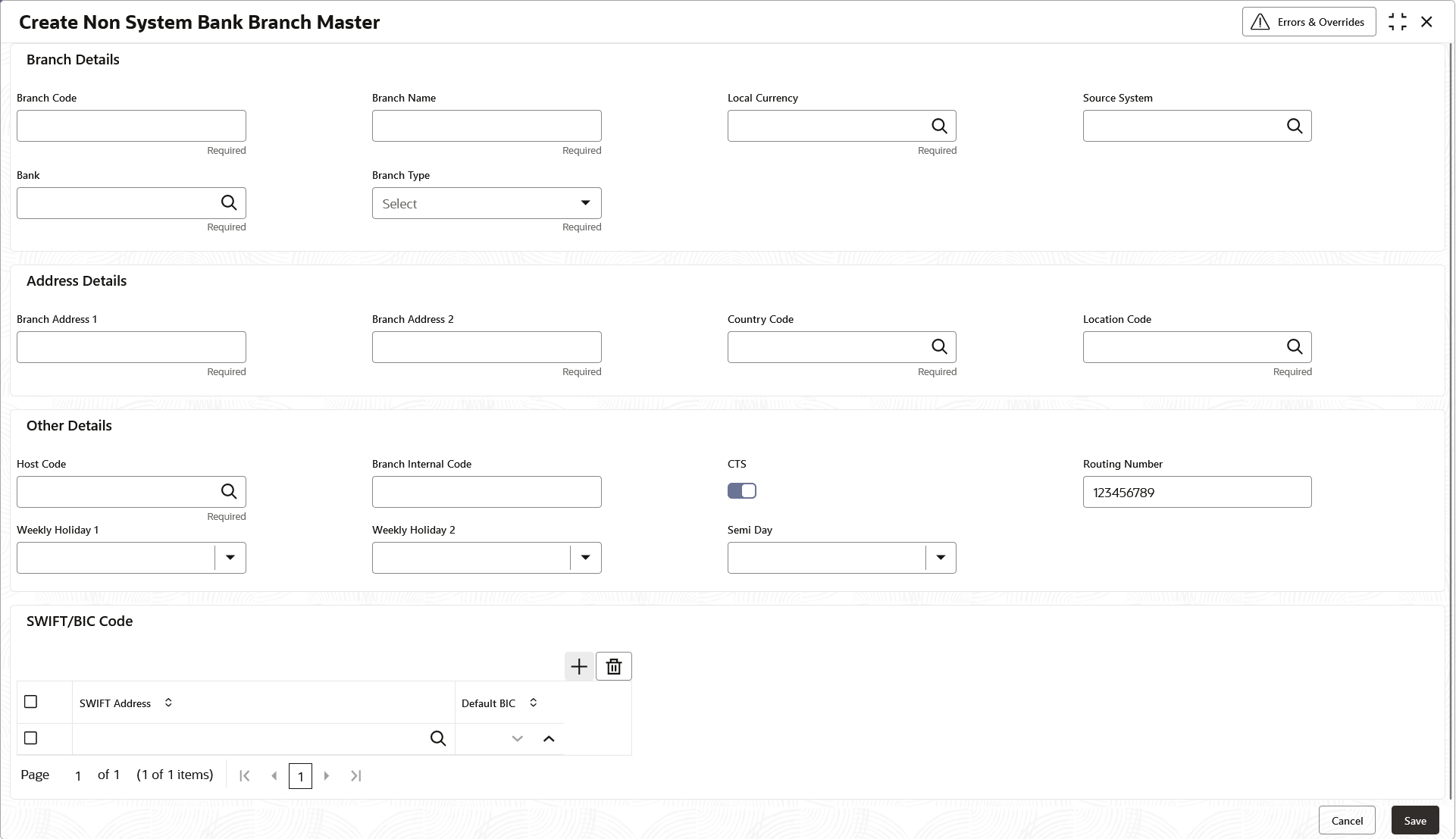Image resolution: width=1456 pixels, height=839 pixels.
Task: Click delete icon in SWIFT/BIC Code table
Action: pos(614,666)
